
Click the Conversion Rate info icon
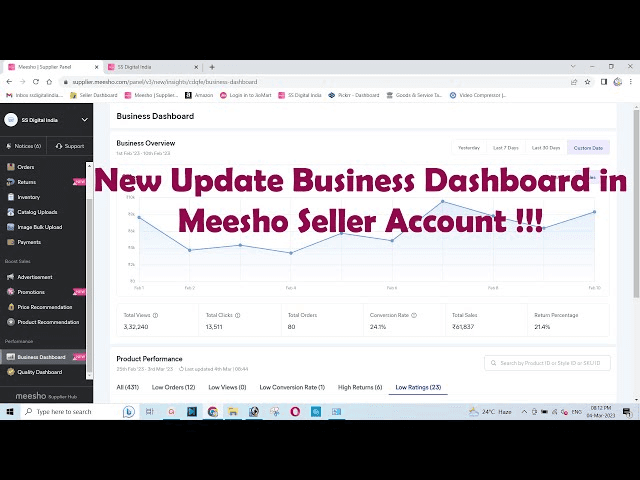(414, 315)
